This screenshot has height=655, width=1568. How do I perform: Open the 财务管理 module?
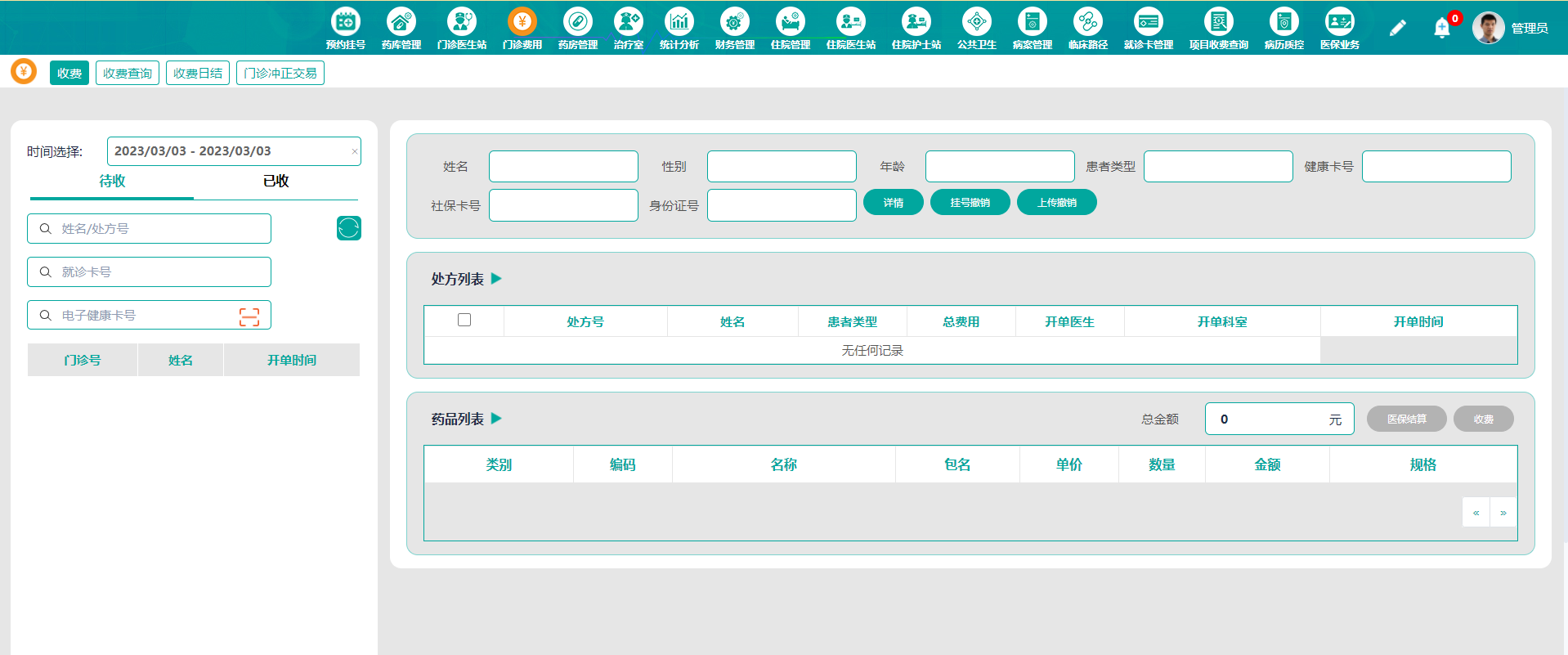(734, 29)
